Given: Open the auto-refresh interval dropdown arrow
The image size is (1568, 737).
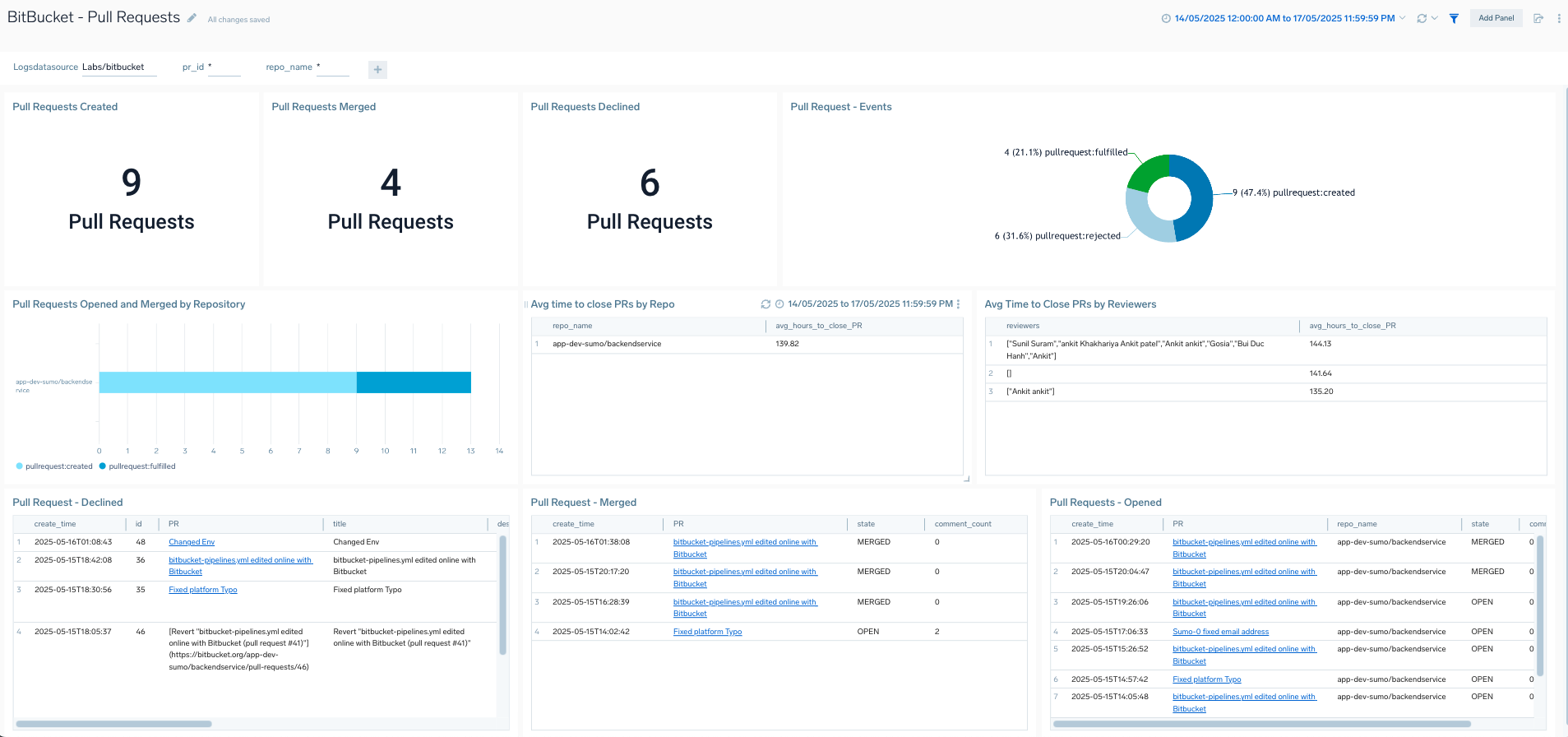Looking at the screenshot, I should (x=1435, y=18).
